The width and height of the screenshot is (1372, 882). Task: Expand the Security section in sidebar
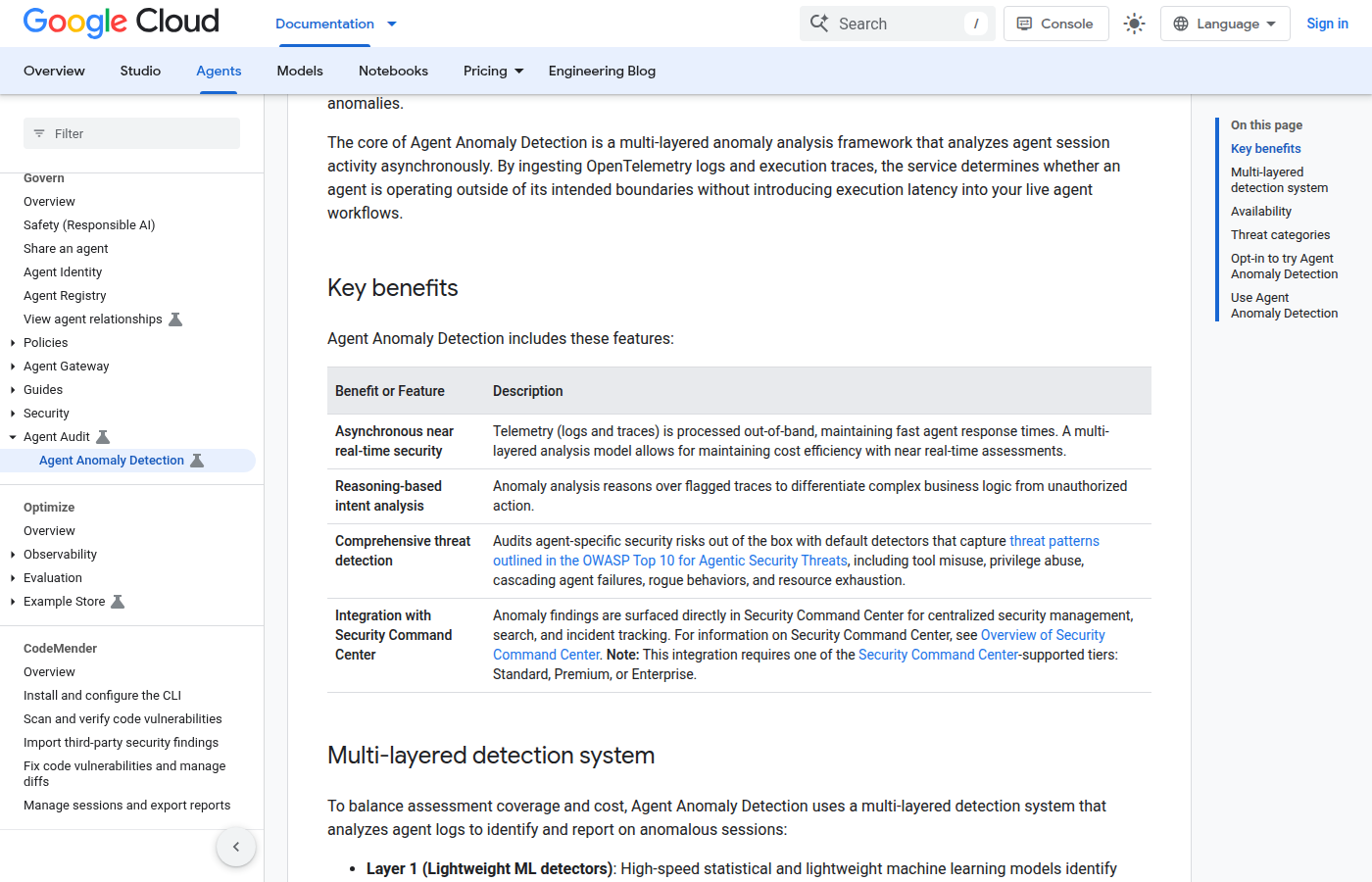pos(13,414)
